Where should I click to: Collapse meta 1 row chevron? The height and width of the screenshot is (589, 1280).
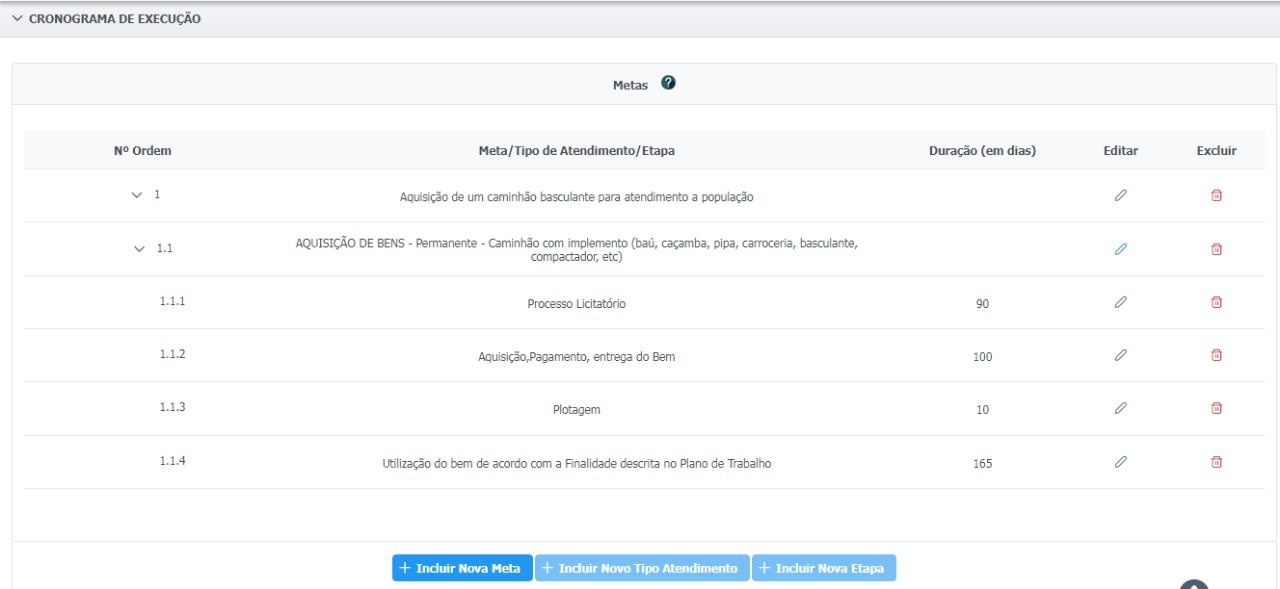click(x=137, y=195)
